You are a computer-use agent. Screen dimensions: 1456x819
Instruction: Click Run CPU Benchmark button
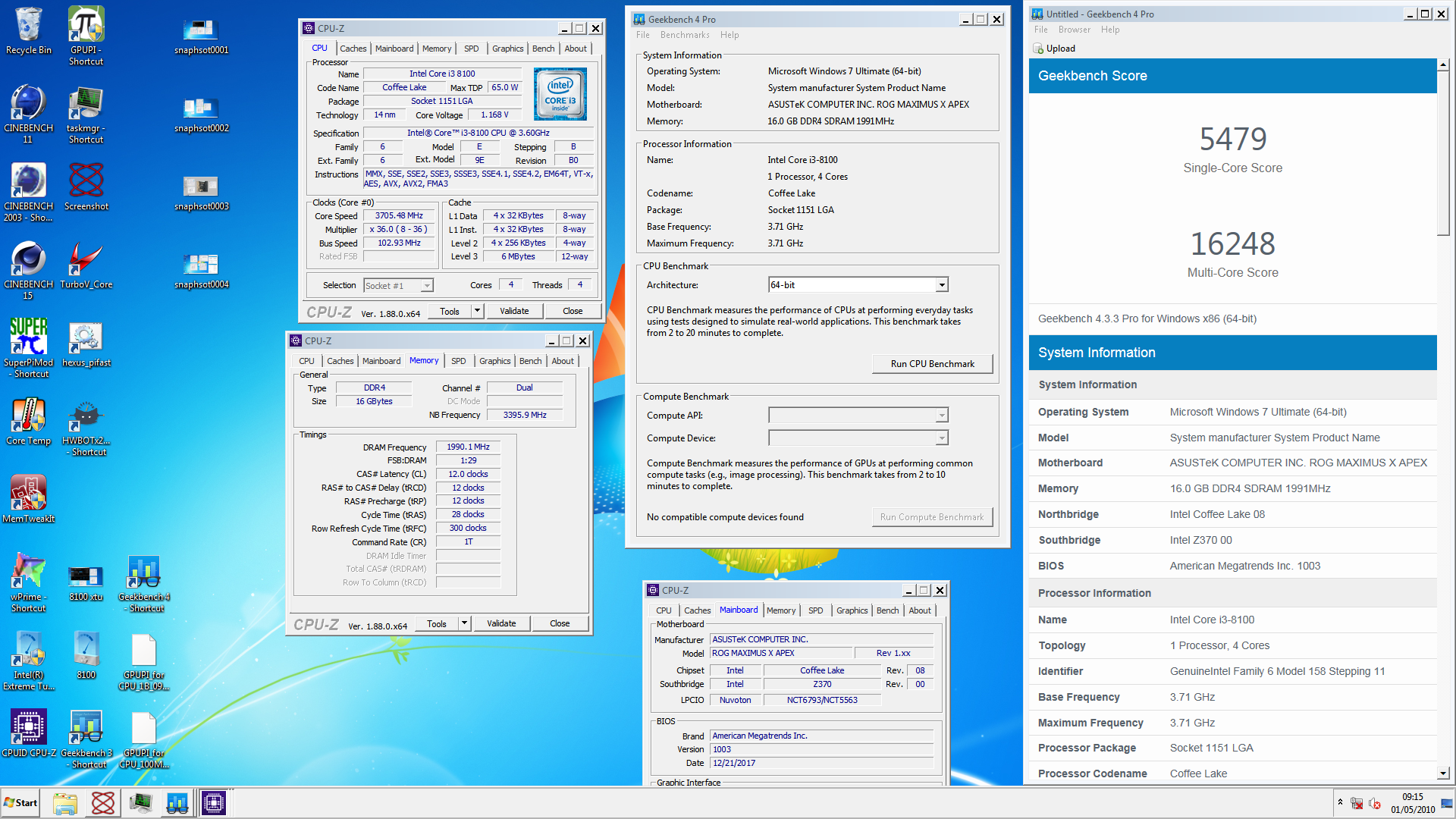[932, 364]
